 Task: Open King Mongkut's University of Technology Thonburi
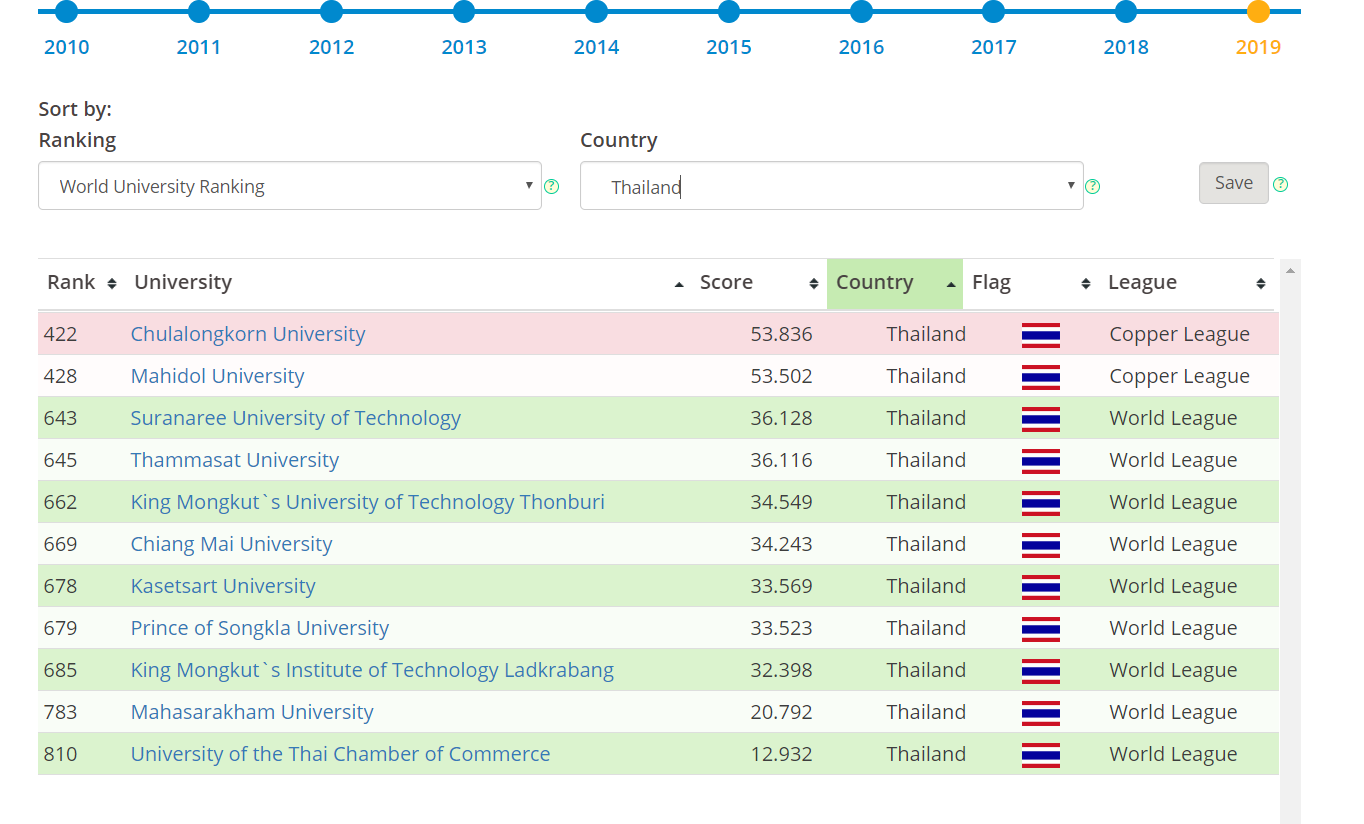click(x=368, y=502)
